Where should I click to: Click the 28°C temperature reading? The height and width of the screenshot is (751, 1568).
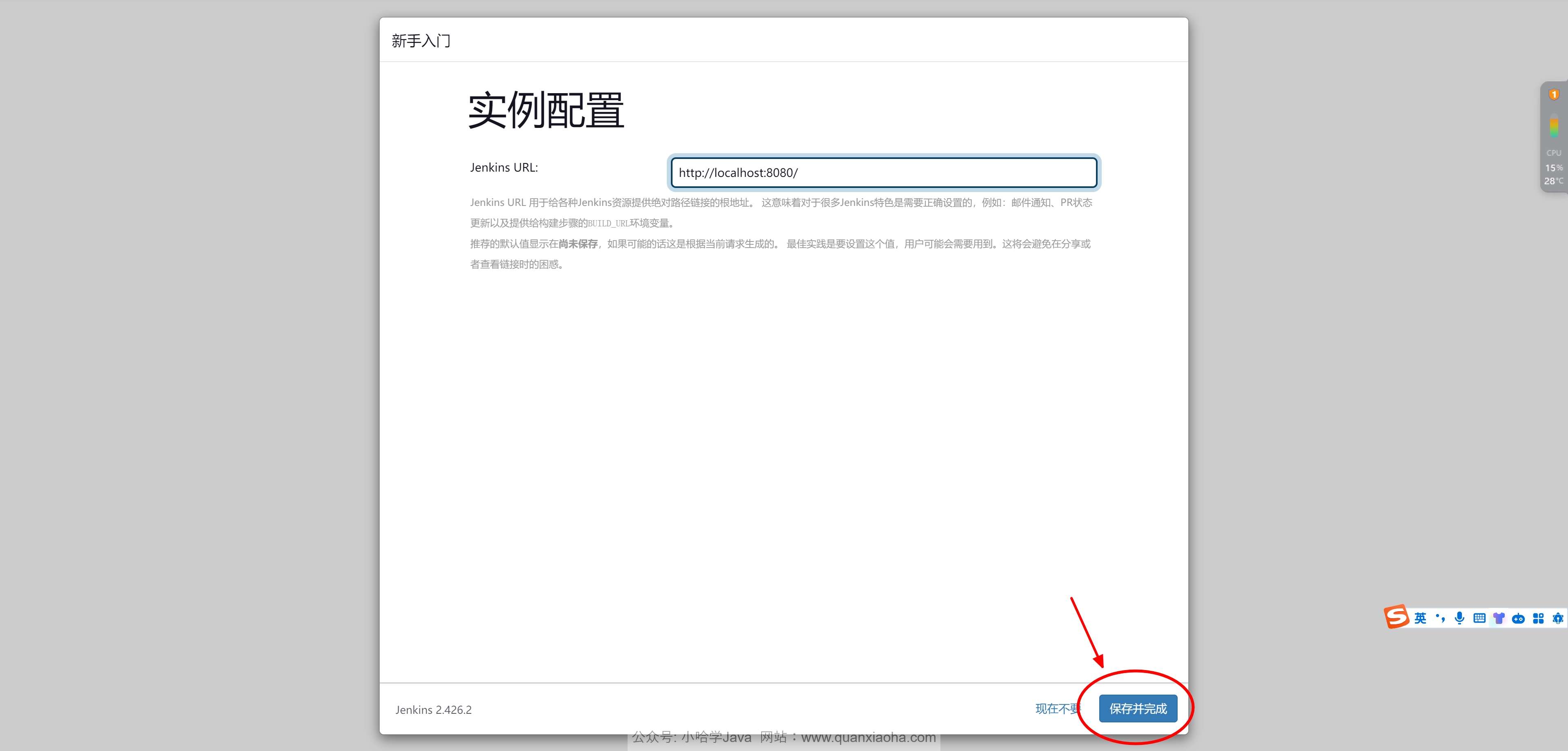coord(1554,181)
